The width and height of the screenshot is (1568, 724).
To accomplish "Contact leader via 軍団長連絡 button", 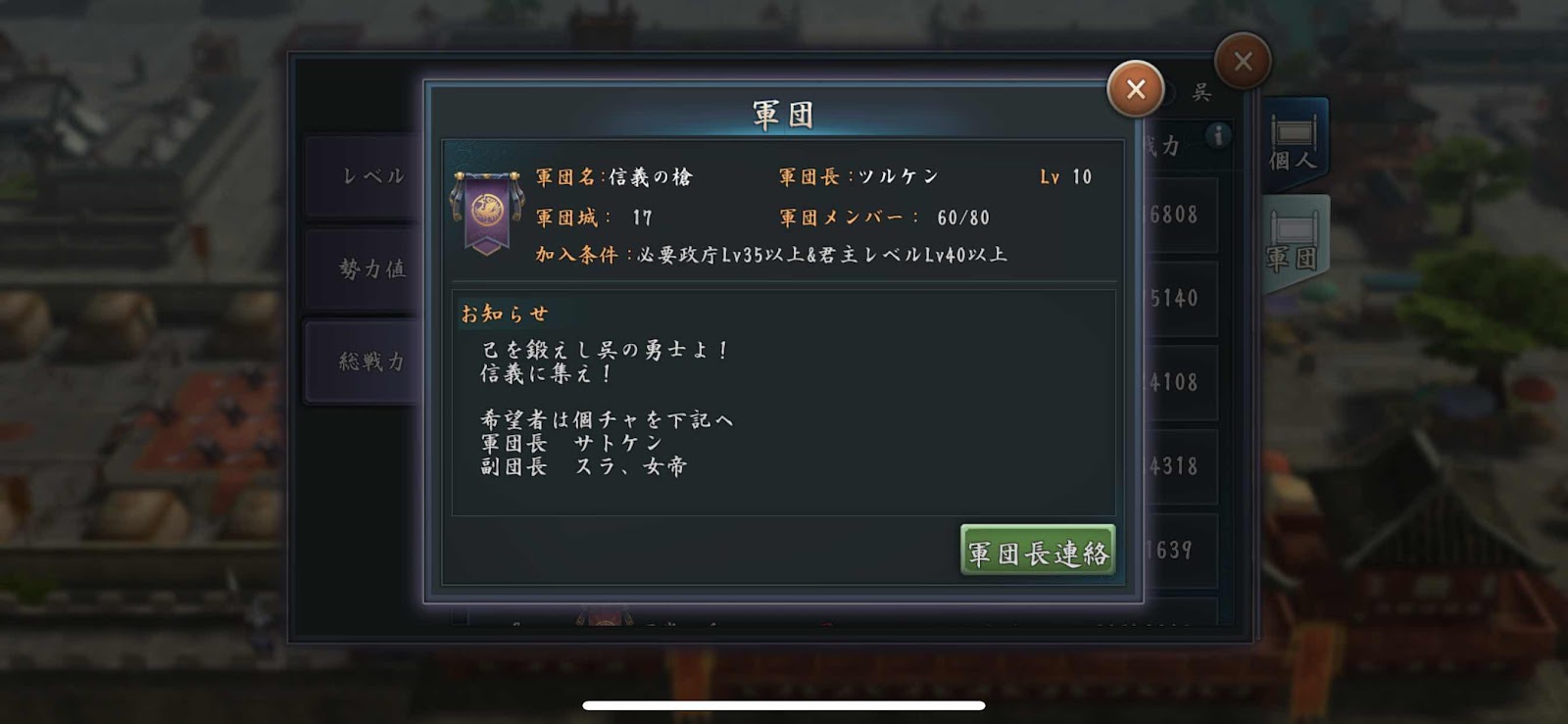I will point(1038,552).
